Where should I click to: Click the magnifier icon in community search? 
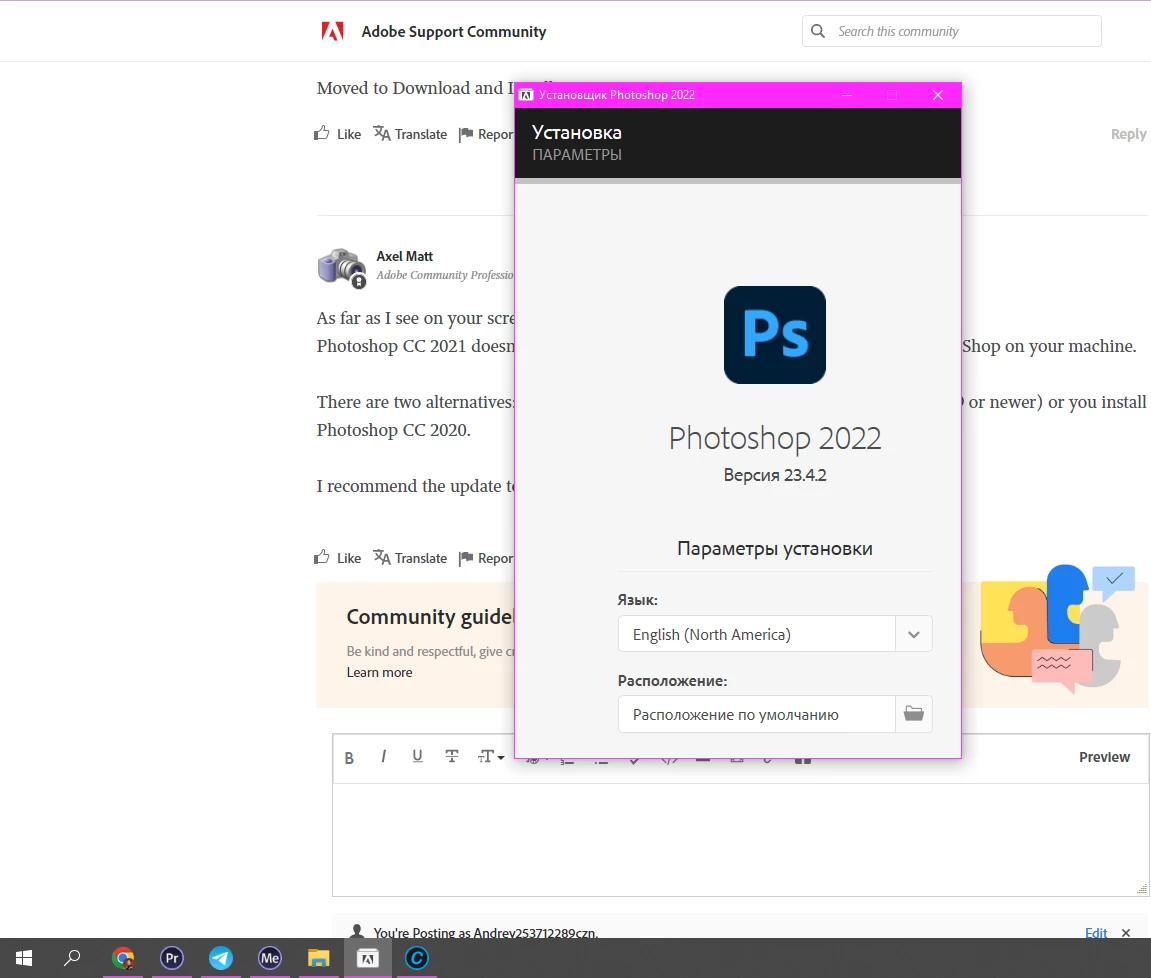tap(818, 31)
